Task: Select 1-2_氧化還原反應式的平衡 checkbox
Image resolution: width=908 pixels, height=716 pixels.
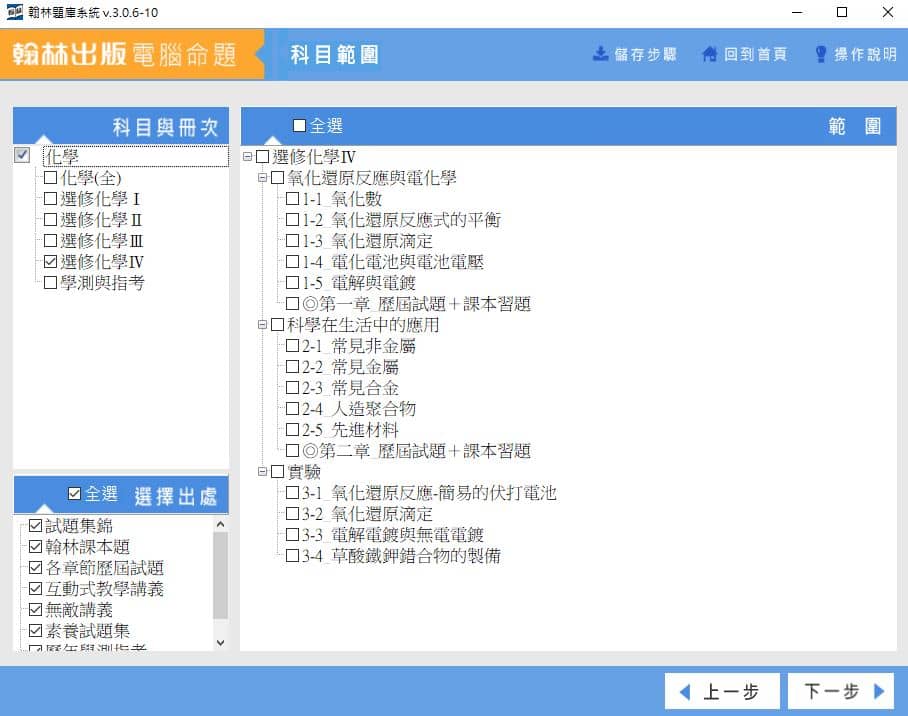Action: tap(292, 220)
